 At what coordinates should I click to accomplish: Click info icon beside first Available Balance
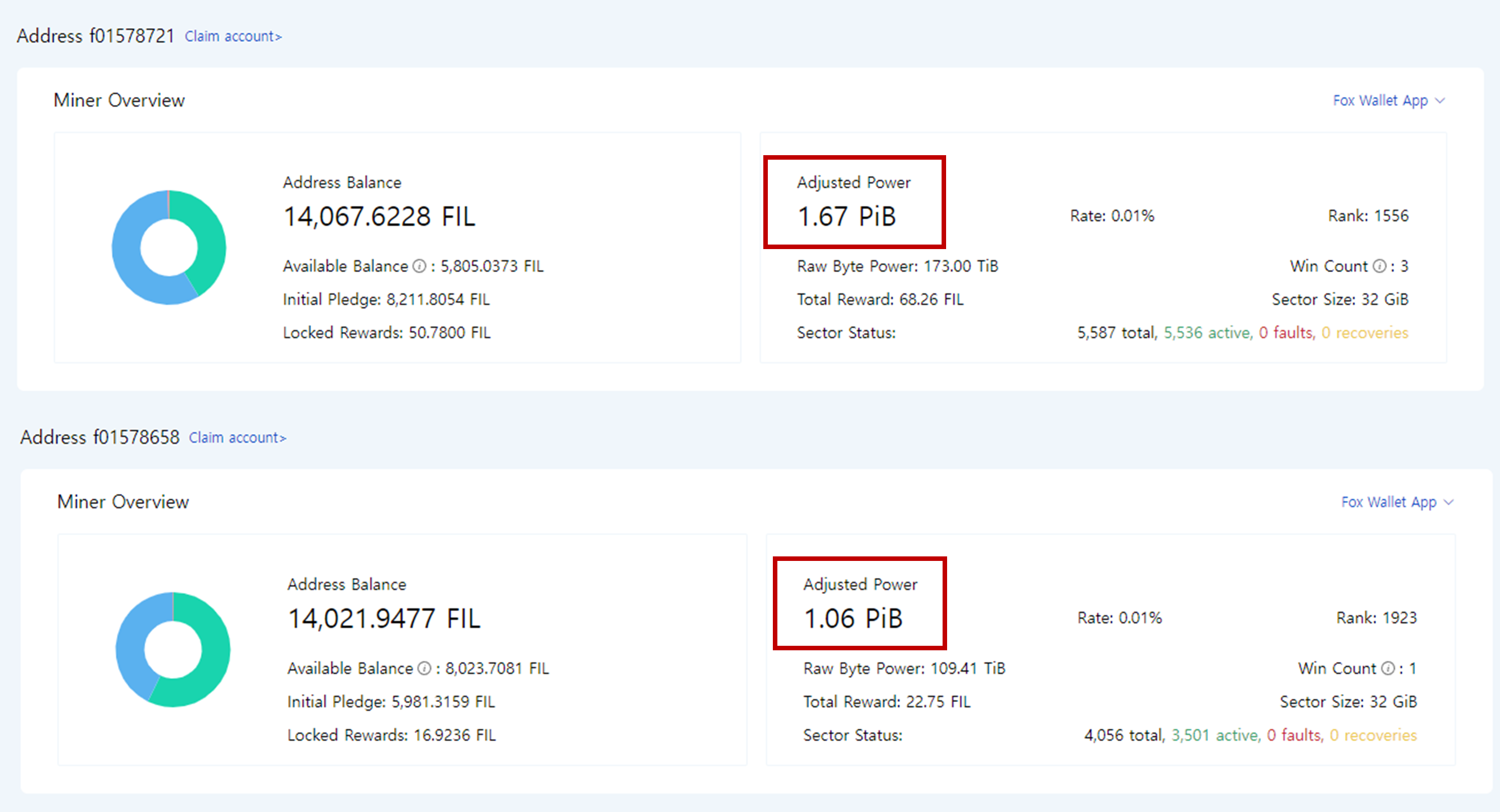pos(419,266)
